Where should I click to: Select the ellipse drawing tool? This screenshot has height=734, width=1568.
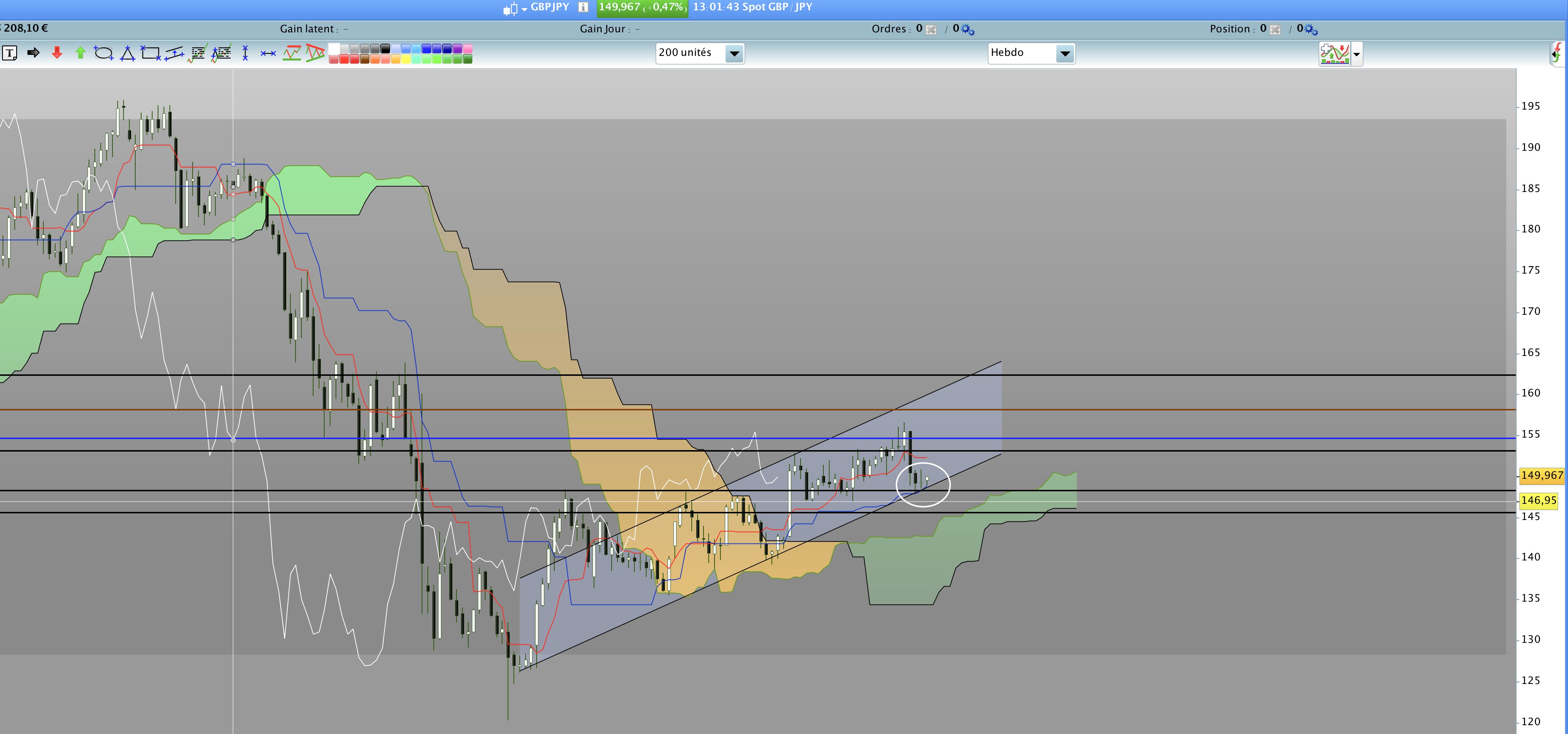pyautogui.click(x=104, y=53)
